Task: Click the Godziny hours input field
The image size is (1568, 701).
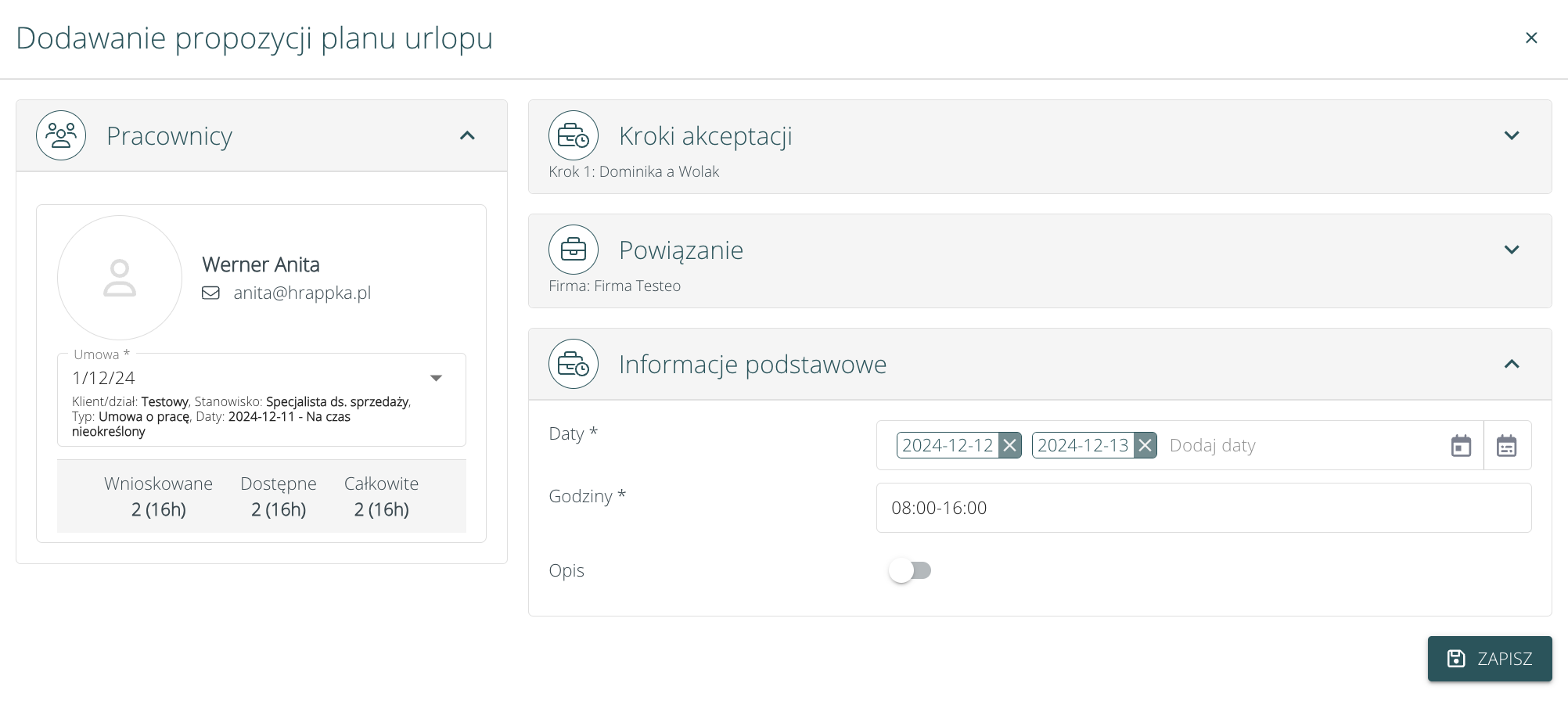Action: pos(1203,508)
